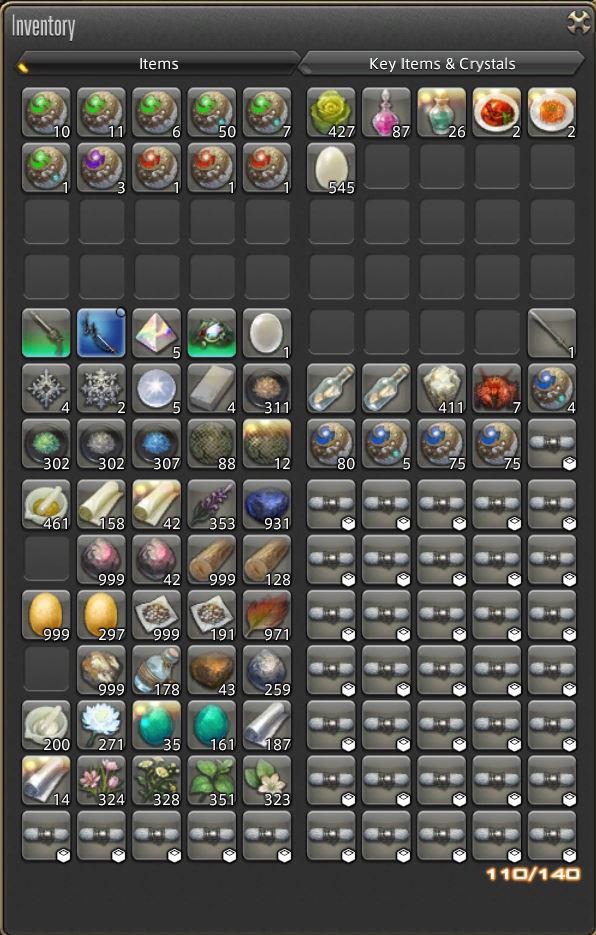Select the white lotus flower stack of 271
This screenshot has width=596, height=935.
(101, 725)
